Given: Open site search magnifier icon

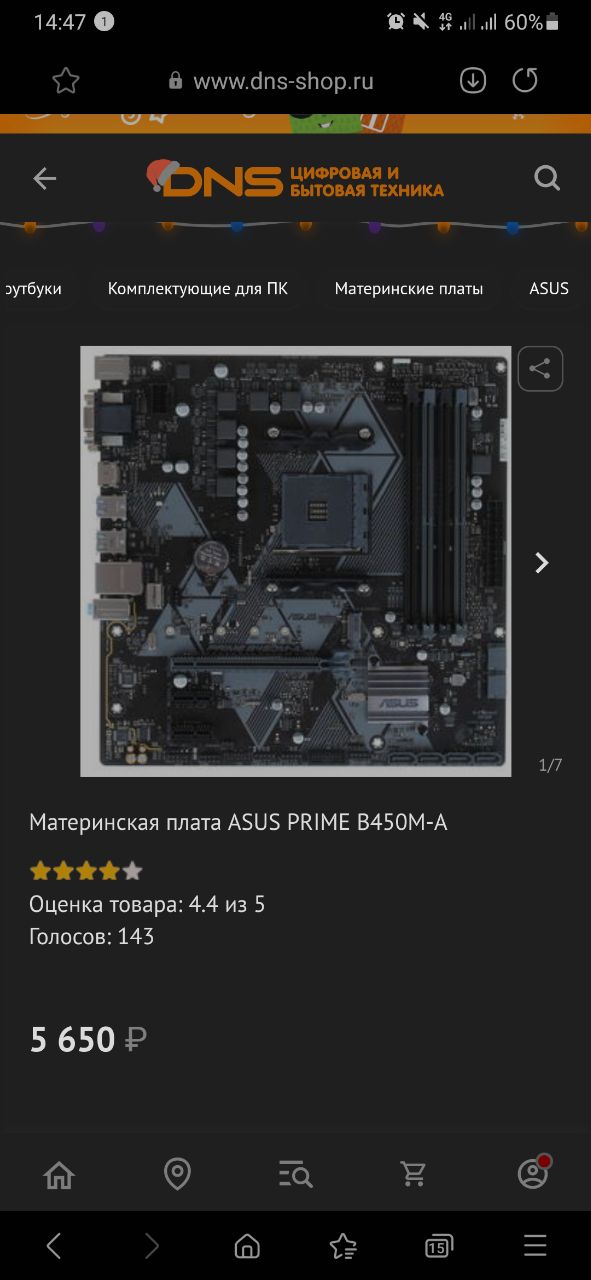Looking at the screenshot, I should pos(547,179).
